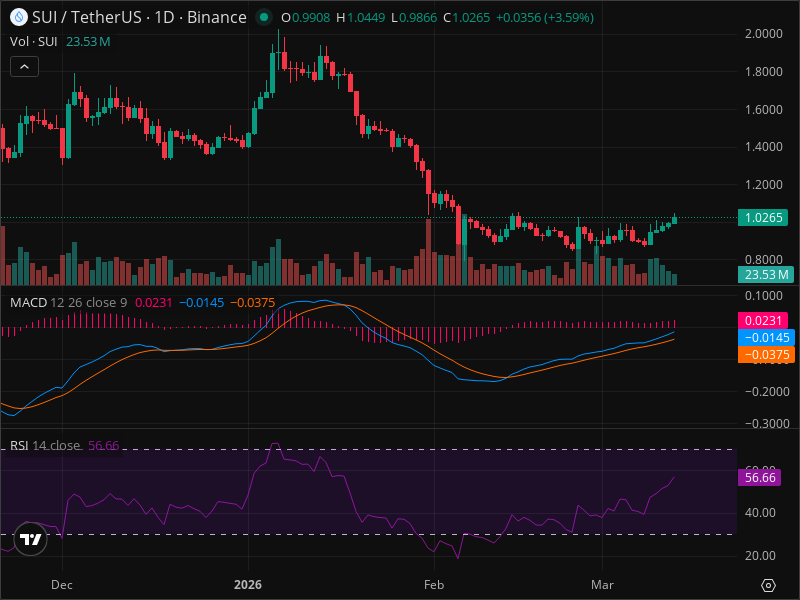Click the close value C1.0265 in header
This screenshot has height=600, width=800.
[x=466, y=18]
